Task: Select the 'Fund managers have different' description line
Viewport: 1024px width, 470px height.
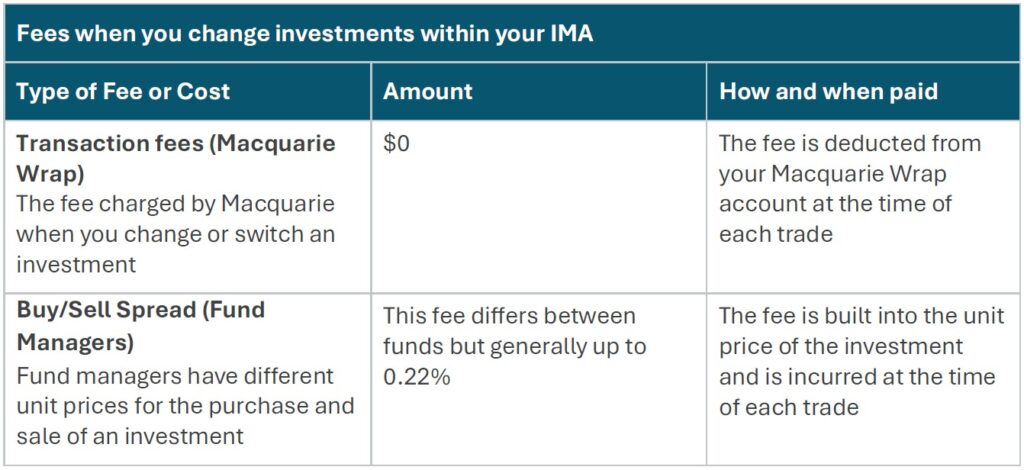Action: pos(176,376)
